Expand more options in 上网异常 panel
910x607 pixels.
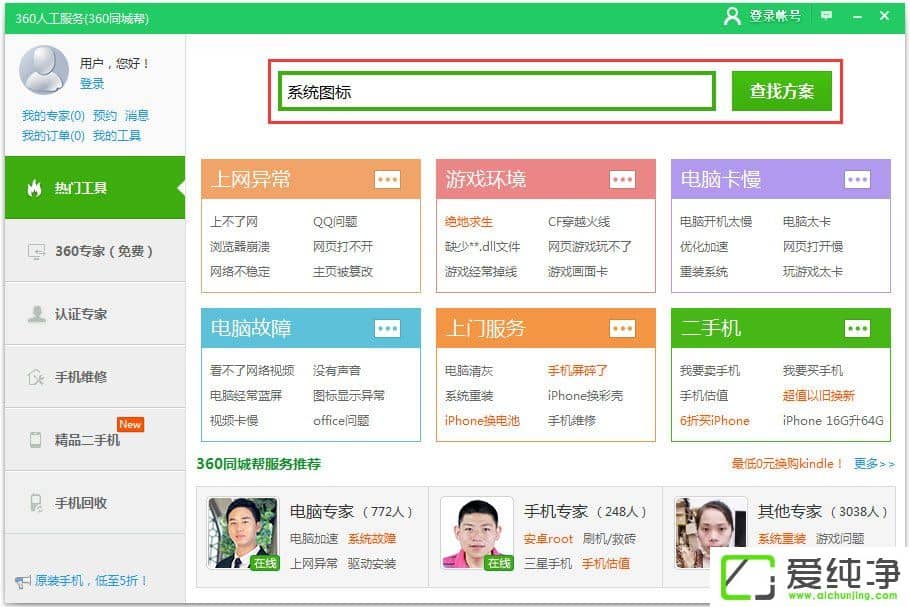tap(389, 180)
